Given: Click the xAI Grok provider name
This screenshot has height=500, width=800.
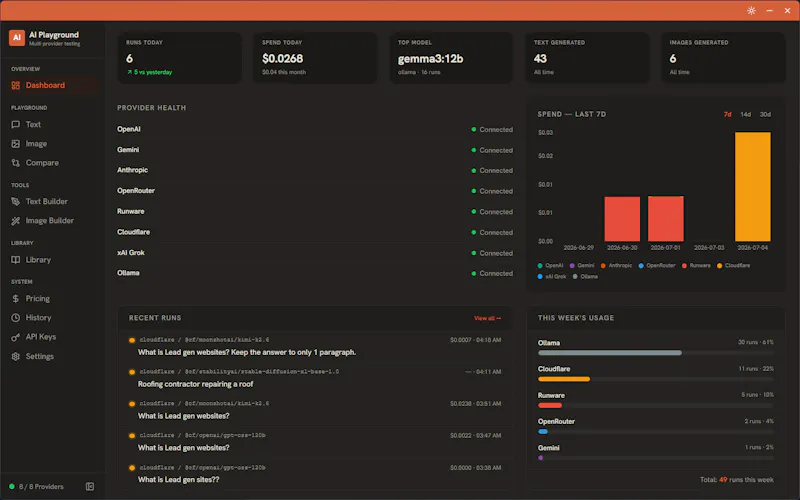Looking at the screenshot, I should [131, 253].
